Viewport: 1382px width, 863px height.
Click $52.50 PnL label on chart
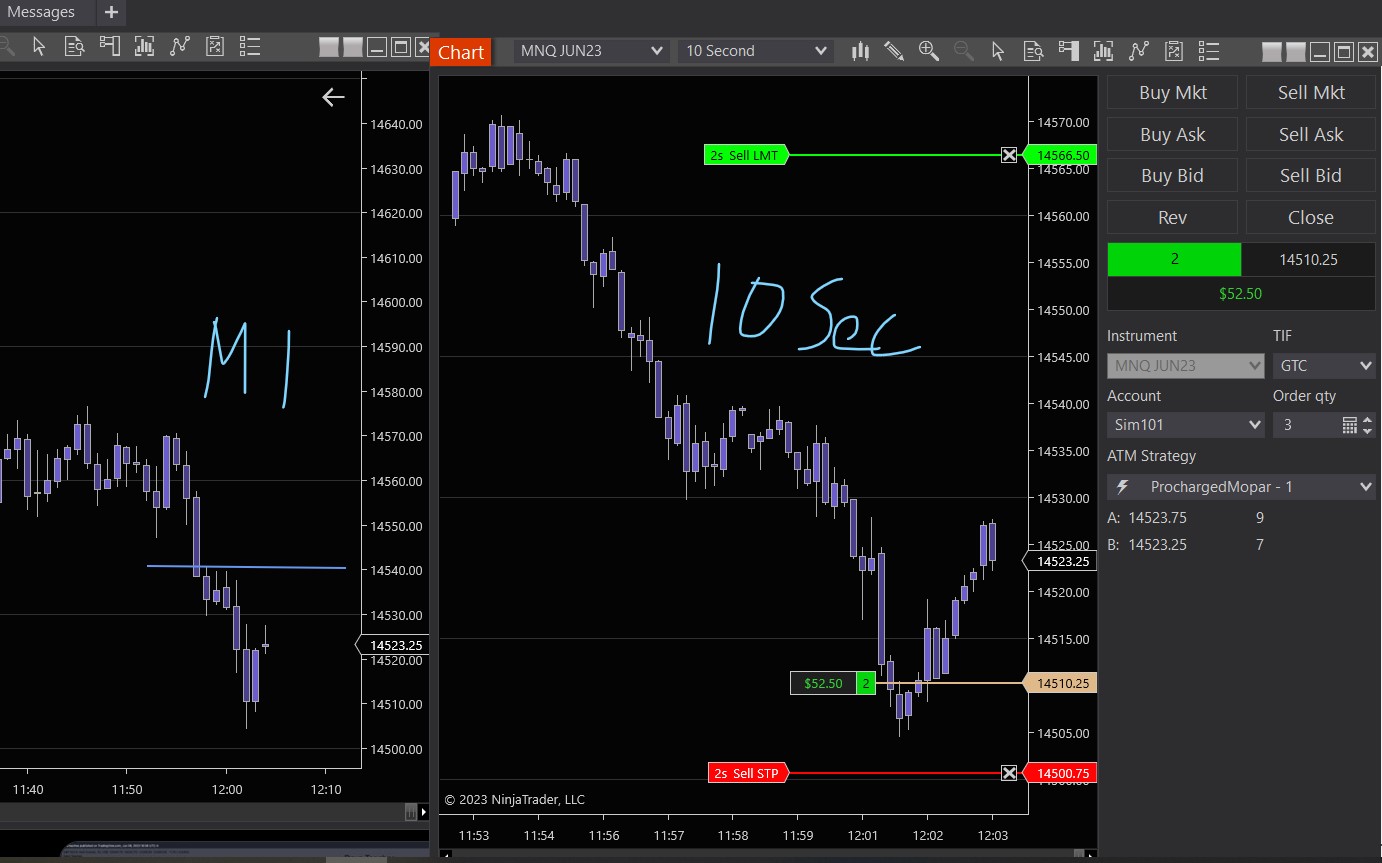tap(823, 683)
